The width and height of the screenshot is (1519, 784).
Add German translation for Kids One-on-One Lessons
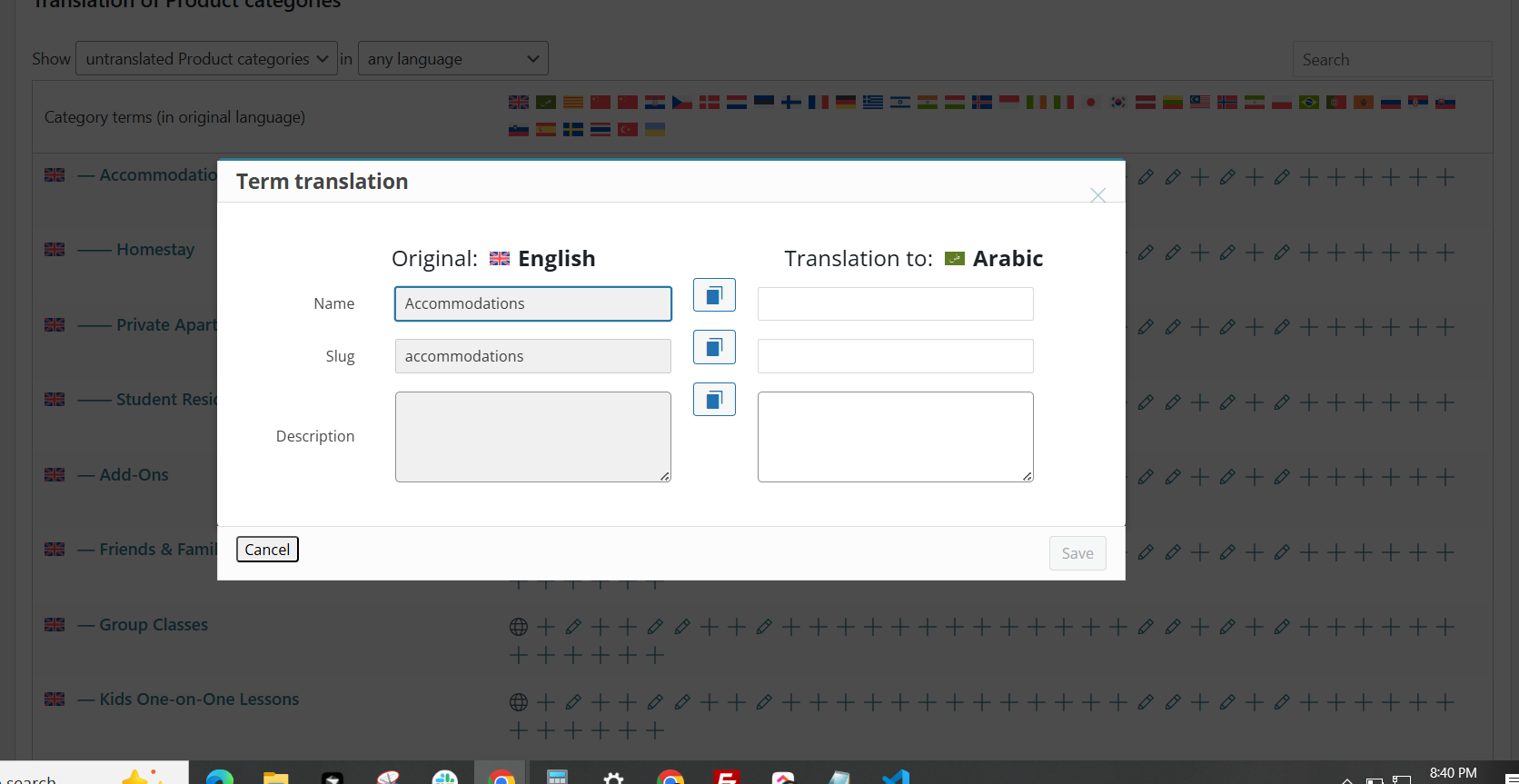846,702
